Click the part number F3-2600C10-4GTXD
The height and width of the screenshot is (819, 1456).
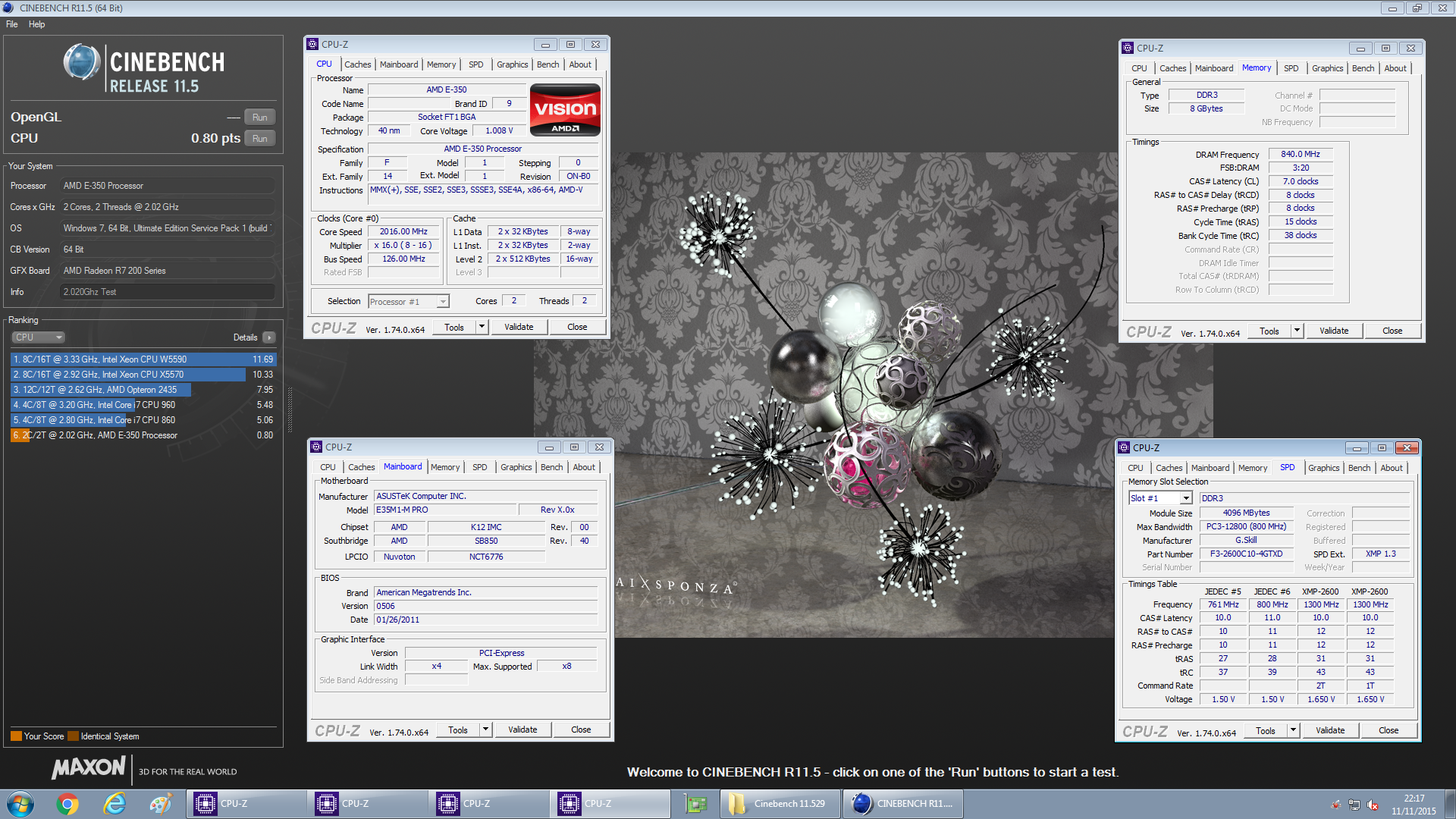(x=1246, y=554)
